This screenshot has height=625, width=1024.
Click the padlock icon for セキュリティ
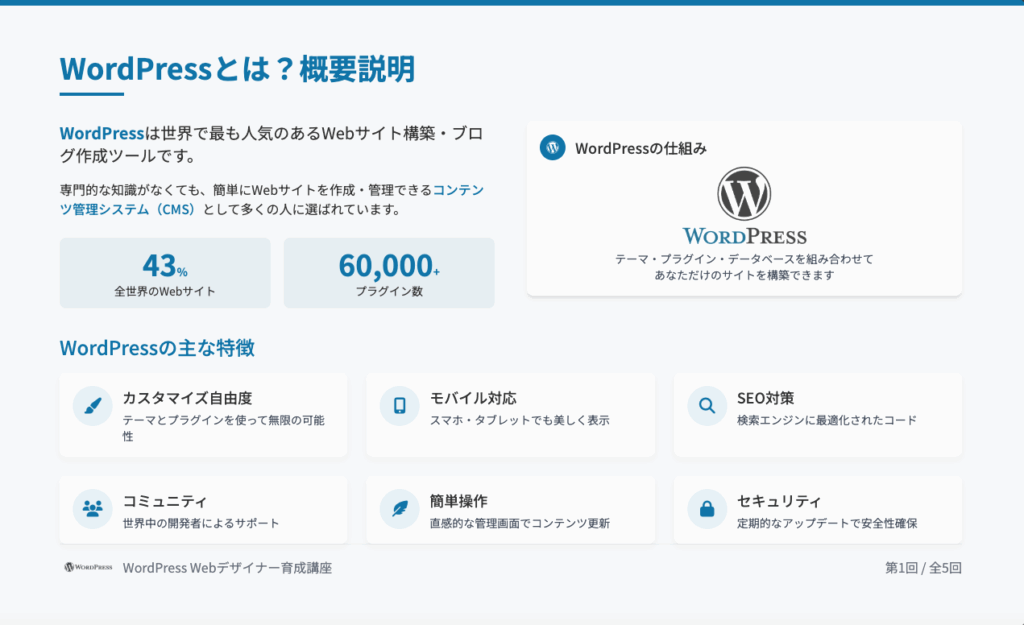click(707, 509)
